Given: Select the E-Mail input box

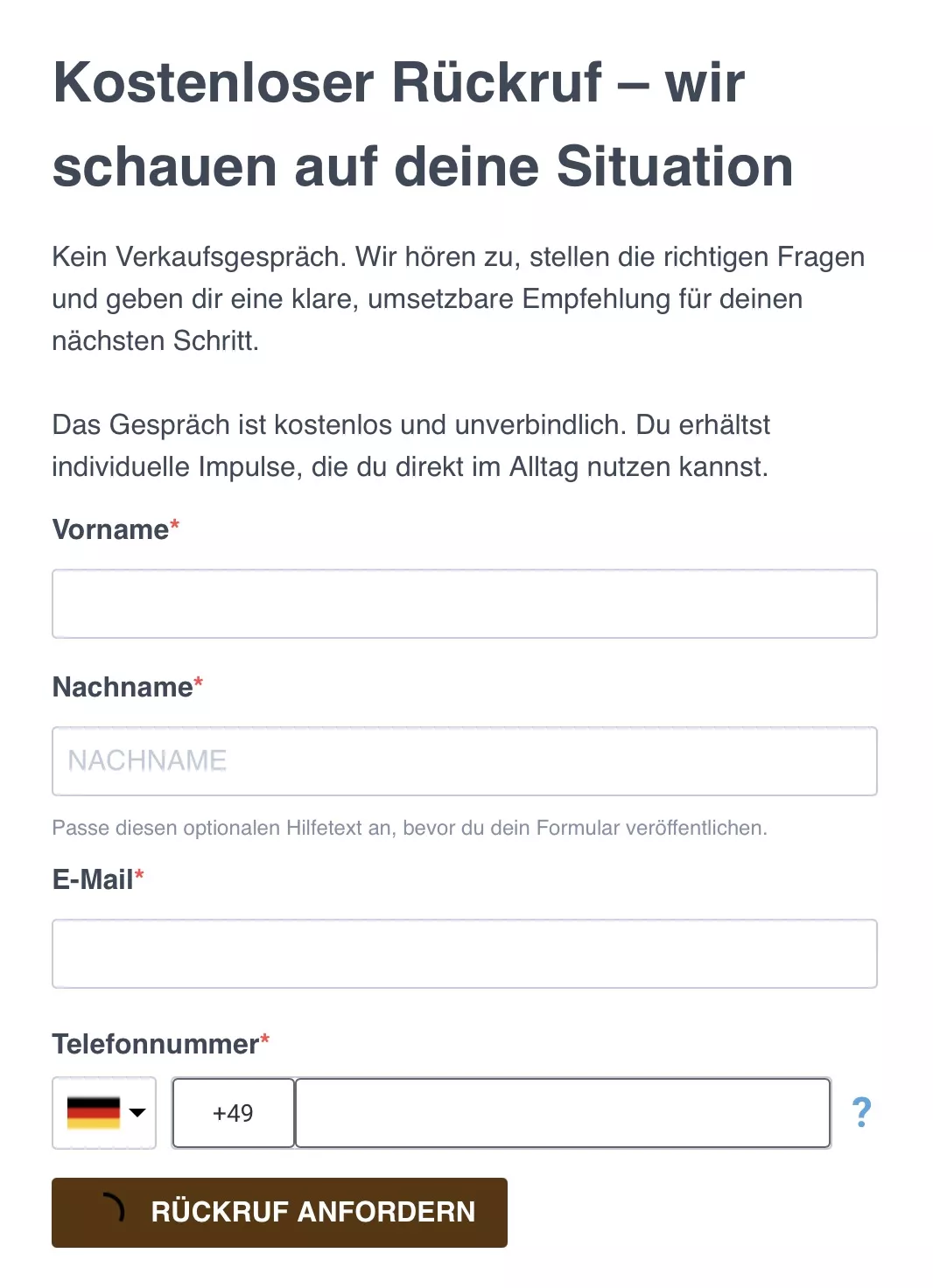Looking at the screenshot, I should pos(464,954).
